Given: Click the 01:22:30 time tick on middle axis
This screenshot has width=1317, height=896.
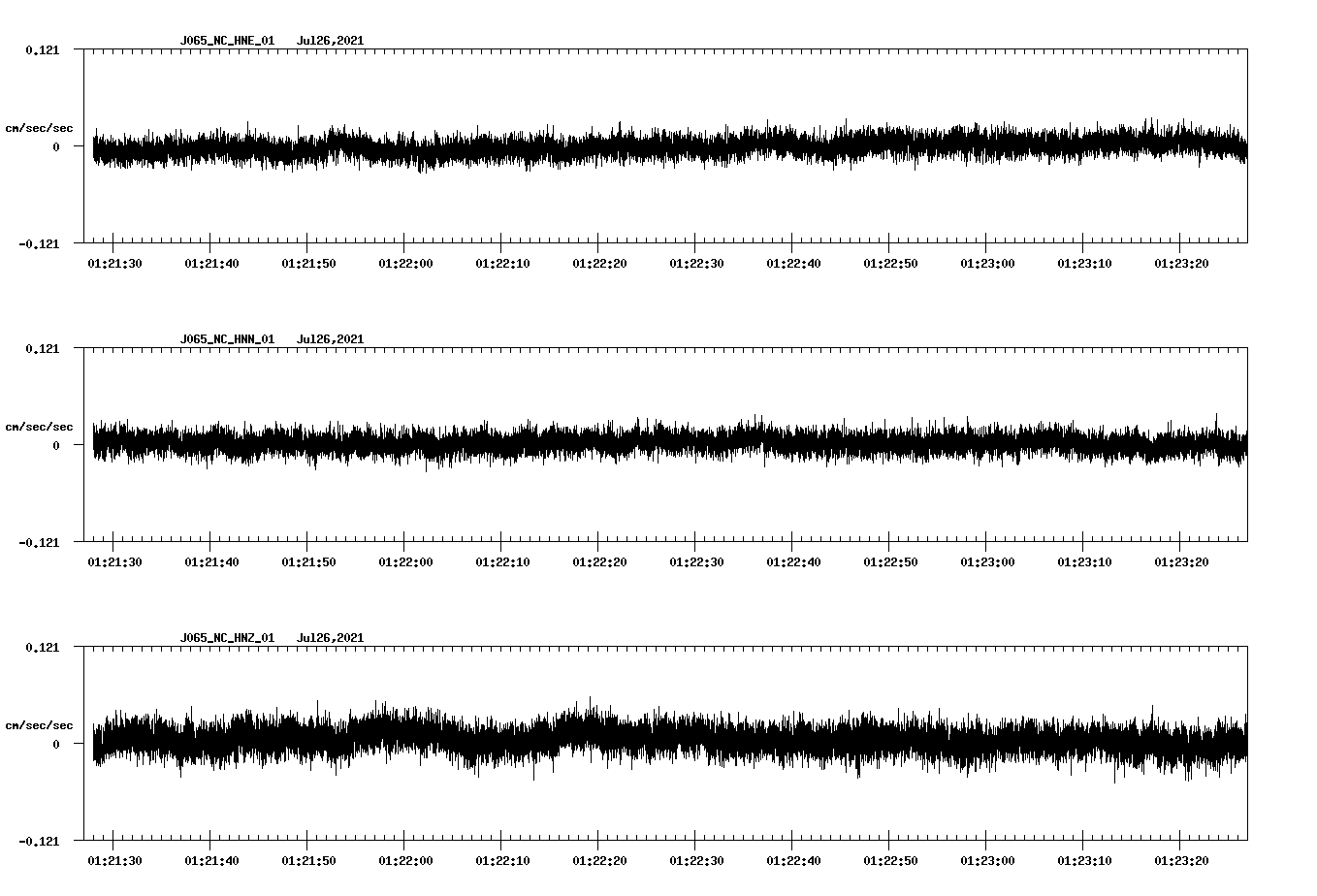Looking at the screenshot, I should pyautogui.click(x=694, y=560).
